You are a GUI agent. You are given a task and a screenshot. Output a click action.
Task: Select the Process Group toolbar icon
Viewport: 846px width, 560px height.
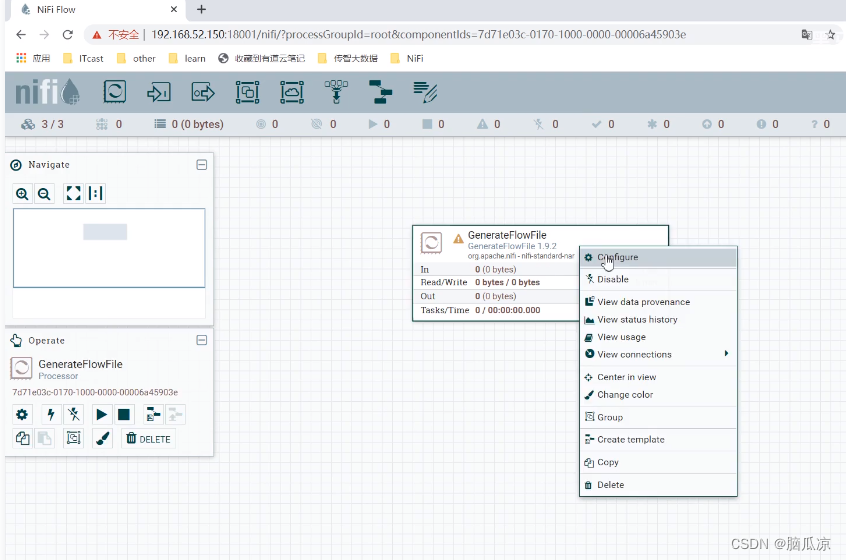(x=248, y=92)
